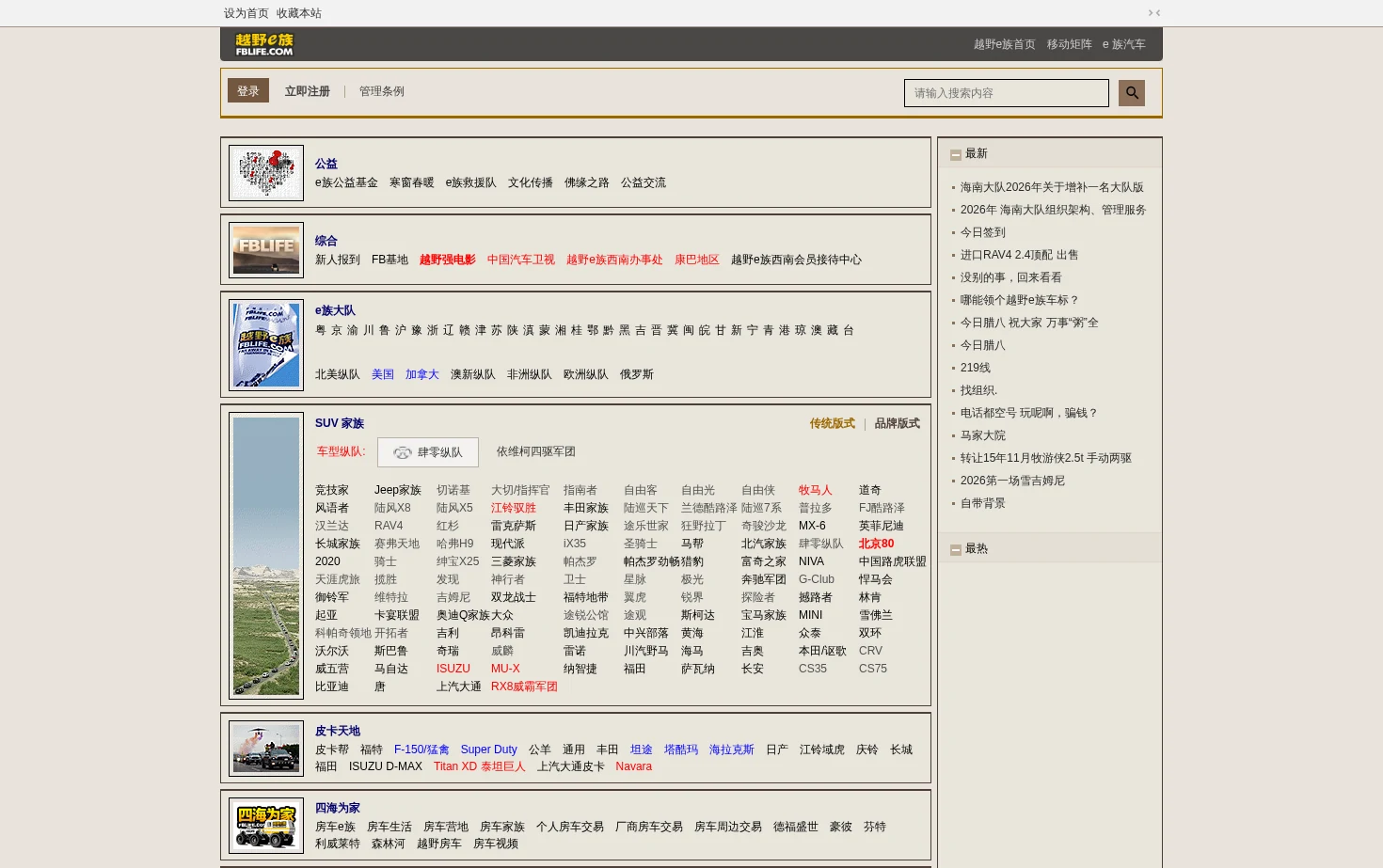This screenshot has width=1383, height=868.
Task: Open 中国路虎联盟 link
Action: click(893, 561)
